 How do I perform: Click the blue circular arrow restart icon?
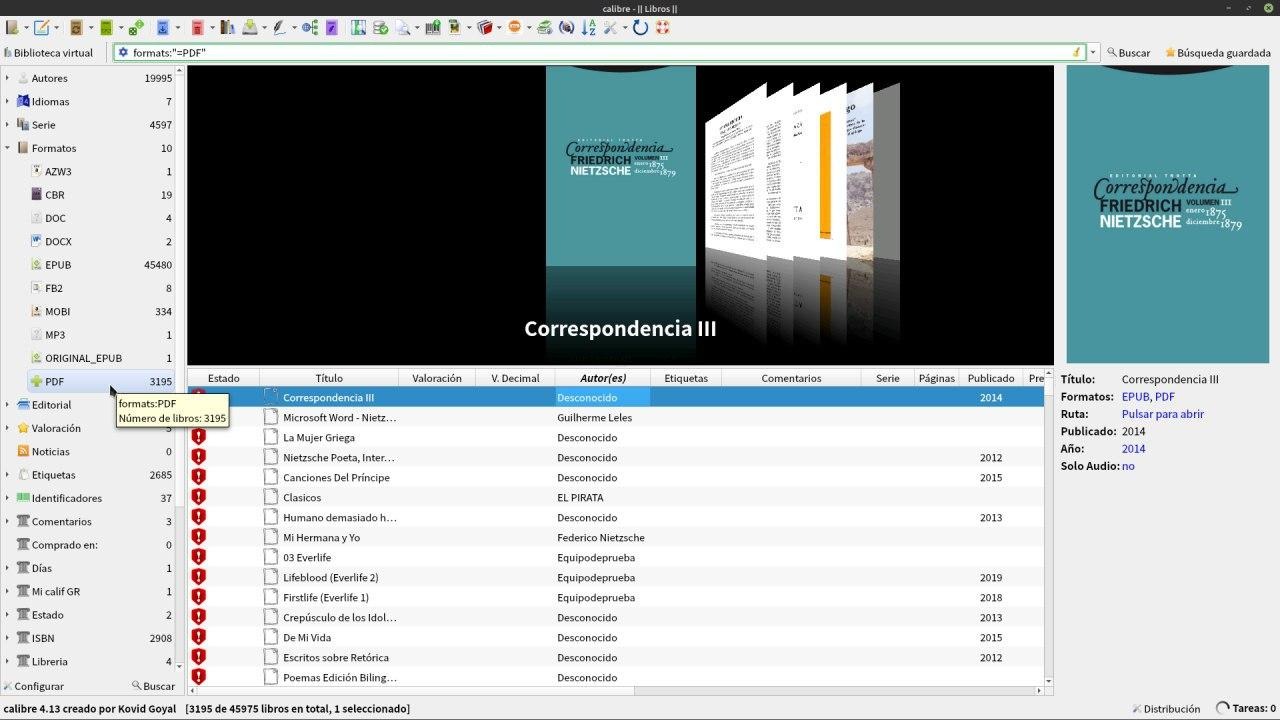[640, 27]
